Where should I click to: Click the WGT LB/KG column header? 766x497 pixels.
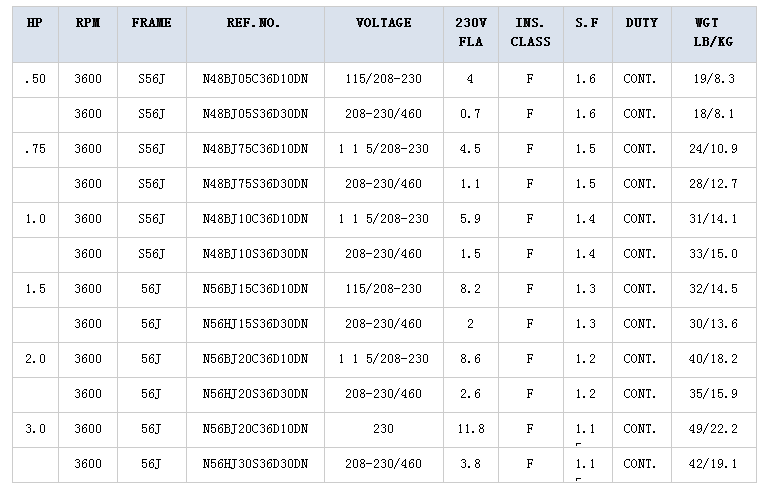tap(713, 32)
